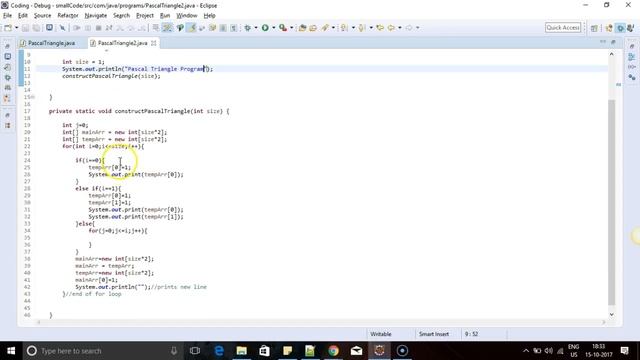The width and height of the screenshot is (640, 360).
Task: Open the Back history dropdown arrow
Action: pyautogui.click(x=400, y=28)
